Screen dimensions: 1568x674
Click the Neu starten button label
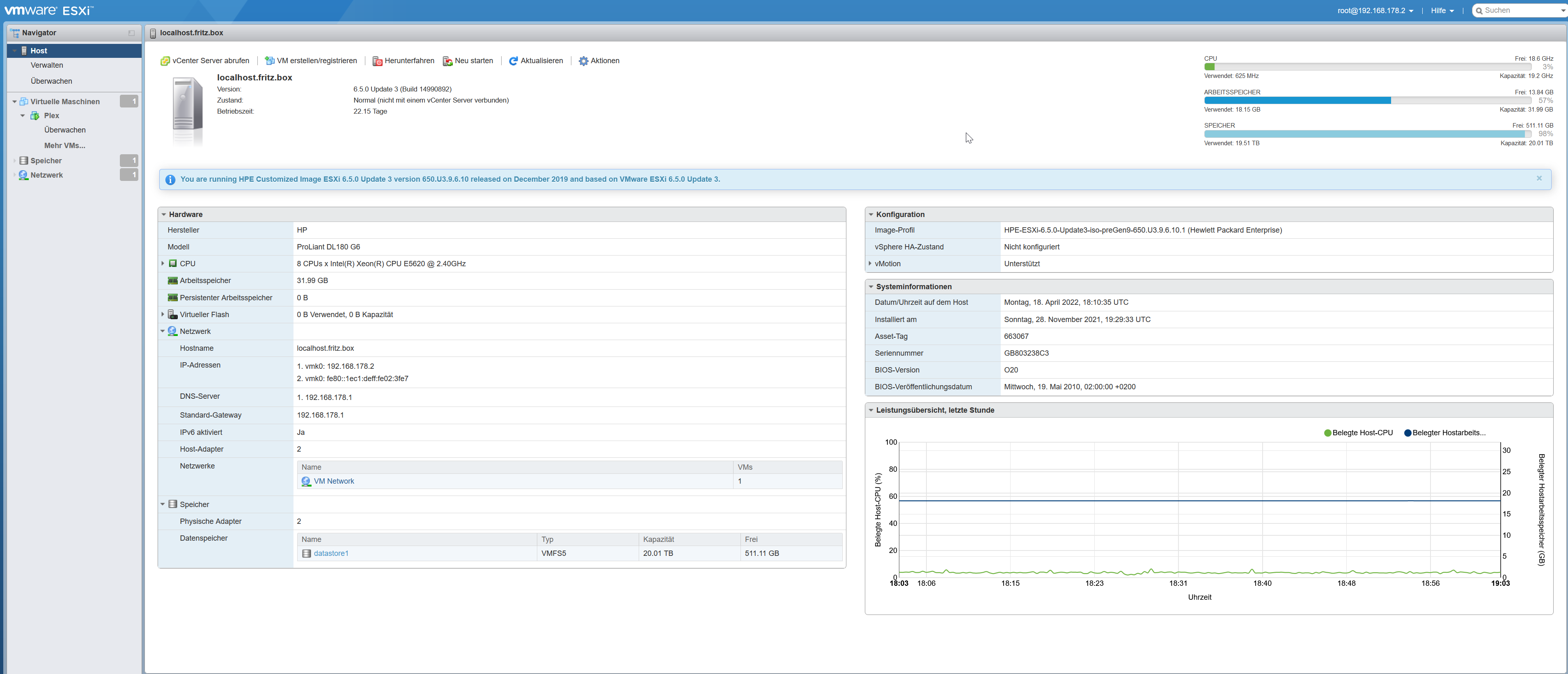(474, 61)
